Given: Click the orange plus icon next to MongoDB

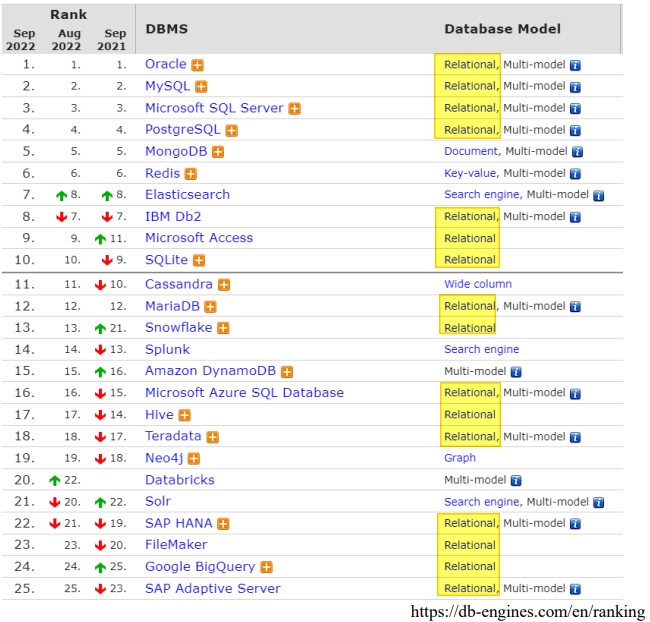Looking at the screenshot, I should (x=218, y=152).
